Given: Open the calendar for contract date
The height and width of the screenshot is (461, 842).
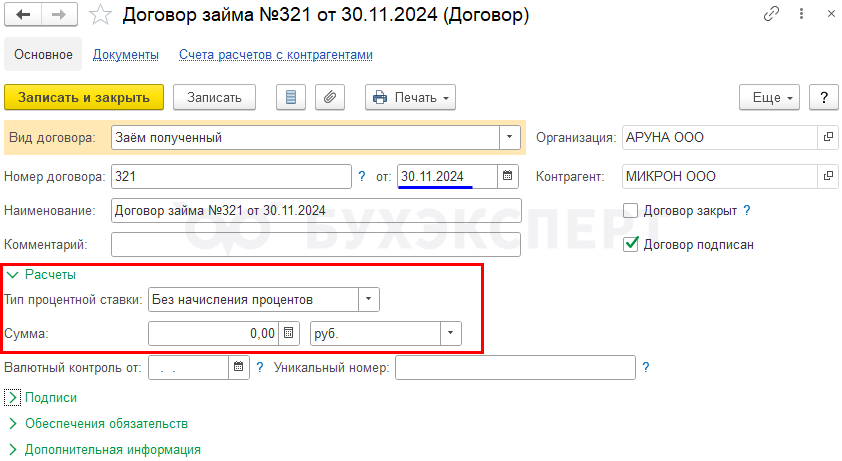Looking at the screenshot, I should pos(507,176).
